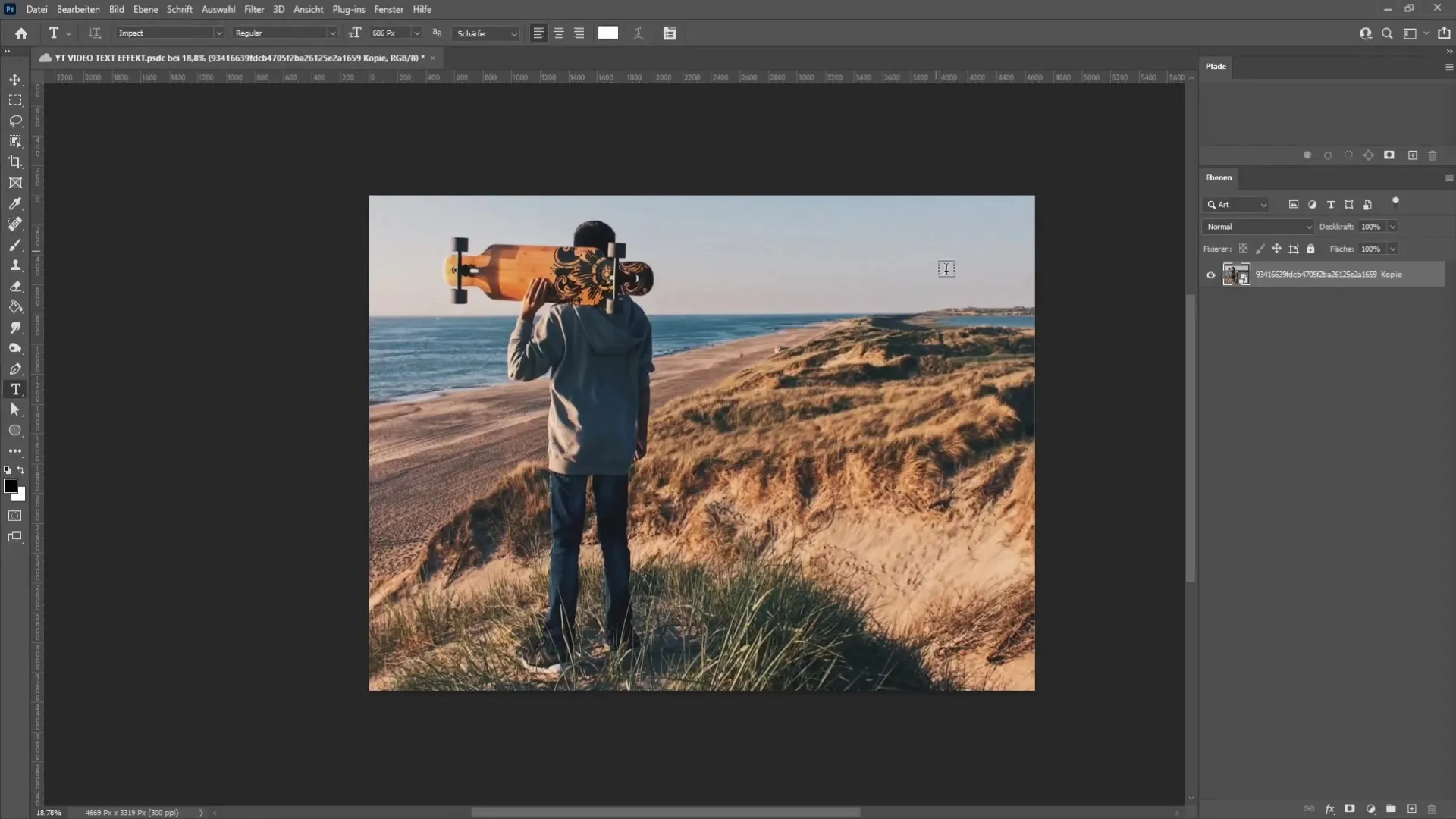
Task: Select the Lasso tool
Action: (x=15, y=121)
